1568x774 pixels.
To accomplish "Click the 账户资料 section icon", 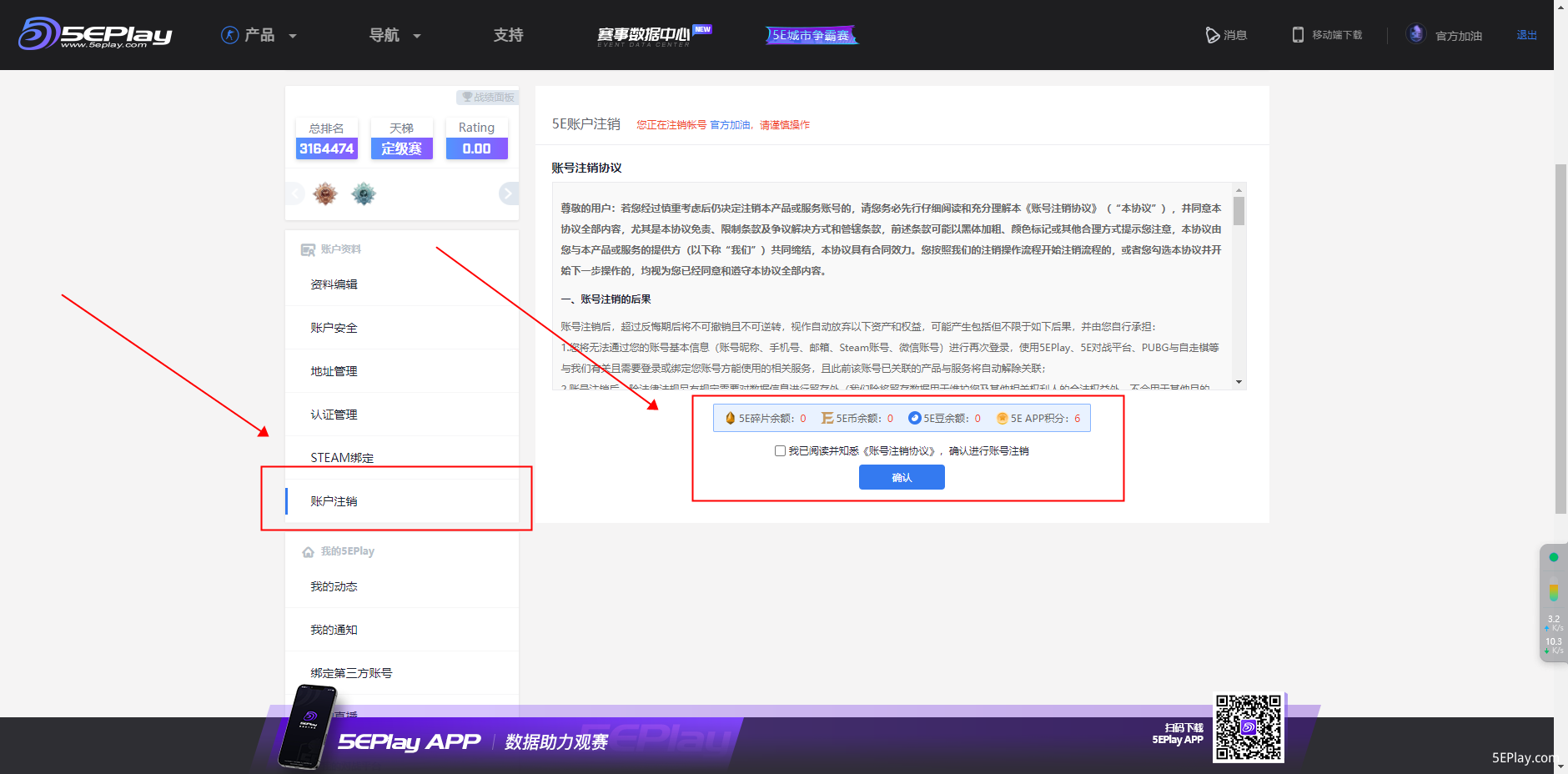I will [307, 249].
